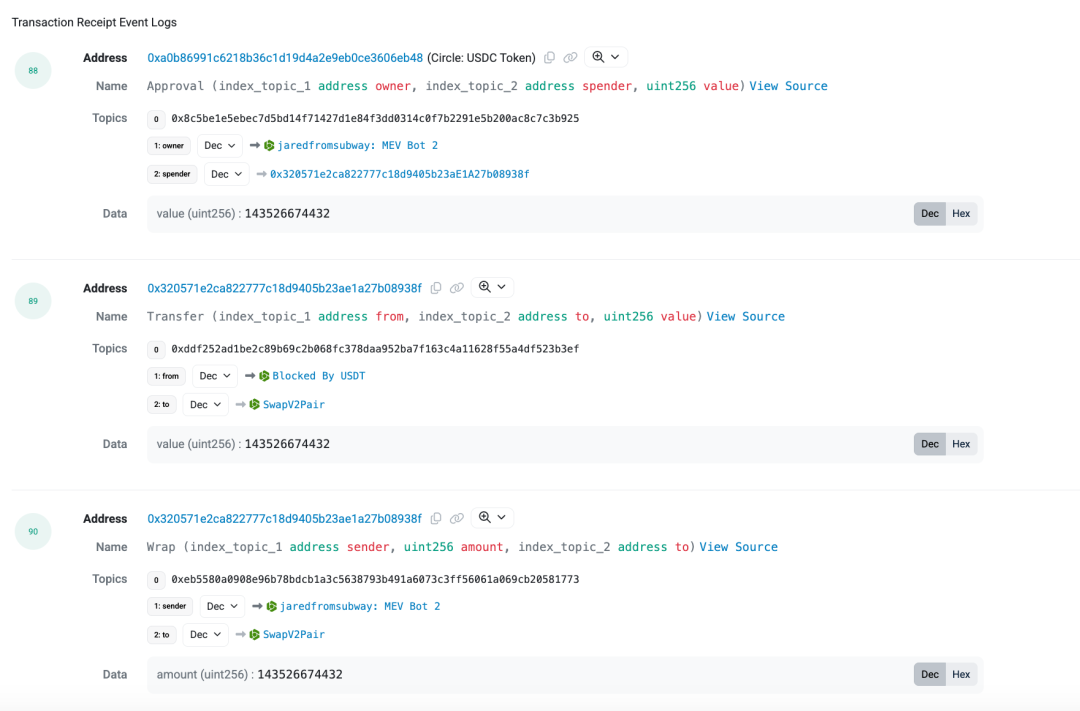Select Dec format for log 90 data

930,674
